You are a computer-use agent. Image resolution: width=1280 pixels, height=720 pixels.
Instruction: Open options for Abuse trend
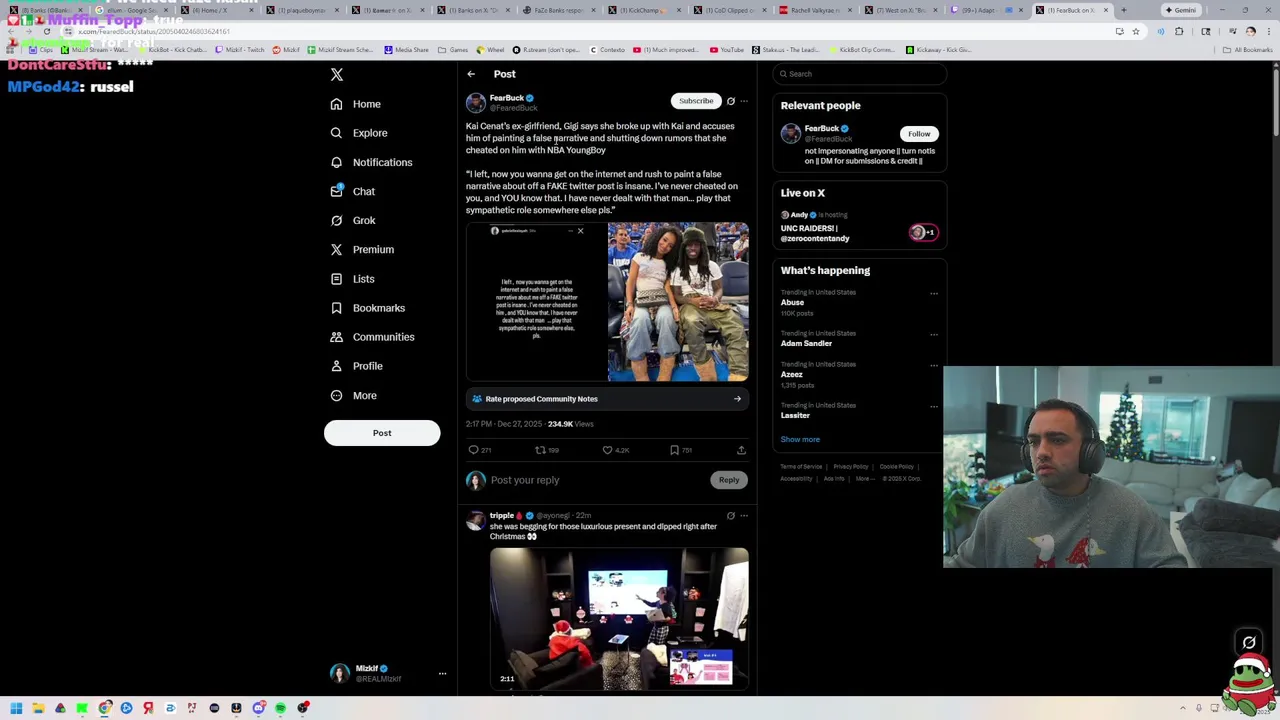tap(934, 293)
